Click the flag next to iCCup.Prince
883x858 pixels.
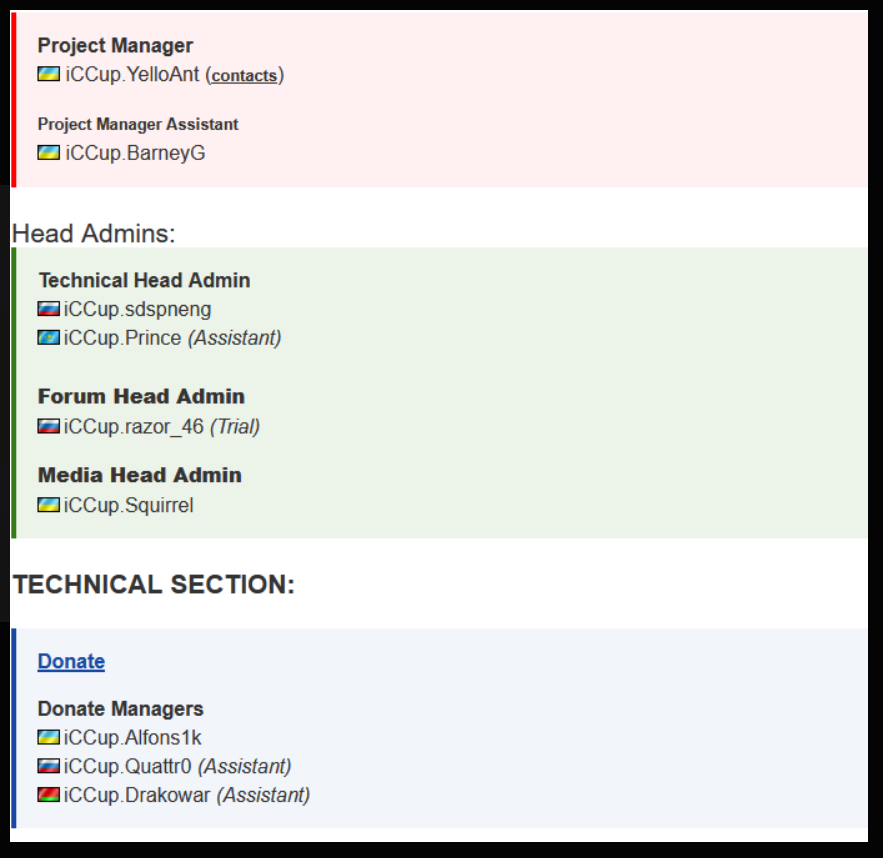49,338
